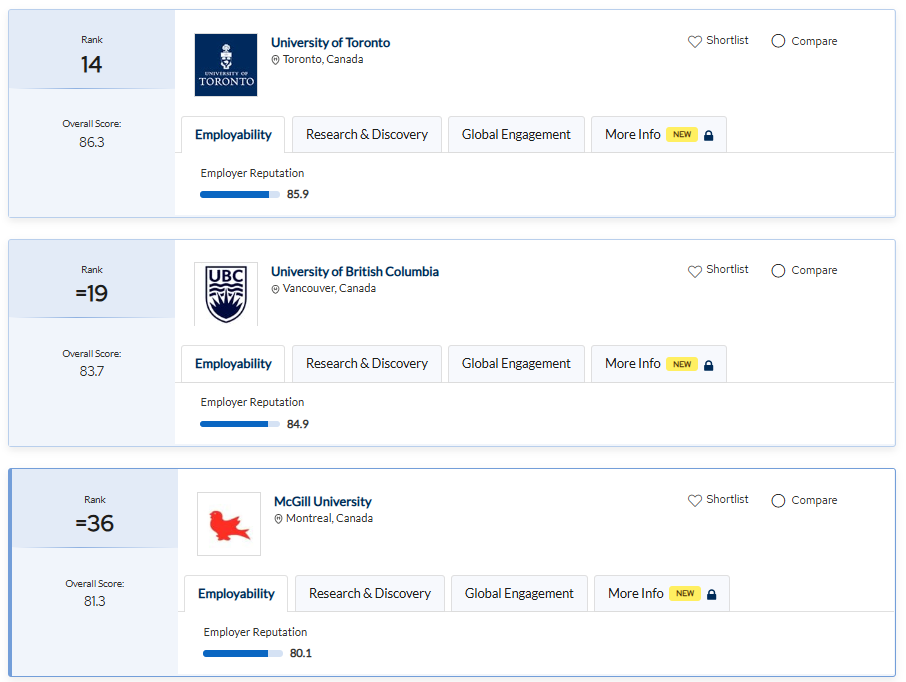906x682 pixels.
Task: Switch to McGill Research & Discovery tab
Action: point(370,594)
